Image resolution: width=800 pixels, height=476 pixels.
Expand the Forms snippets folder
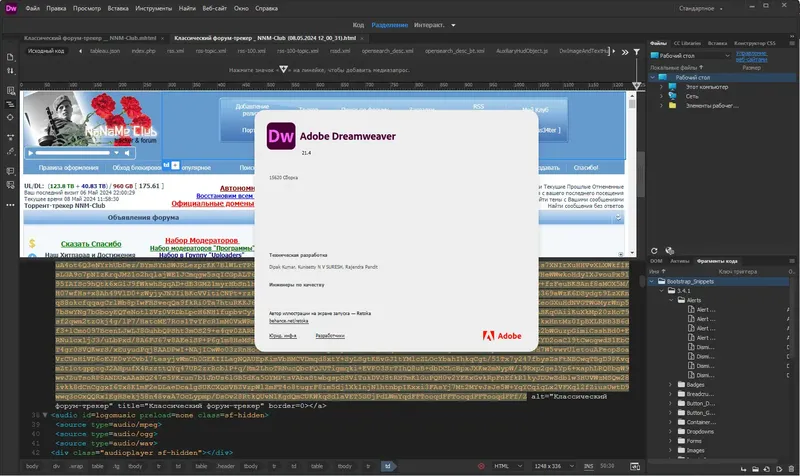[671, 441]
